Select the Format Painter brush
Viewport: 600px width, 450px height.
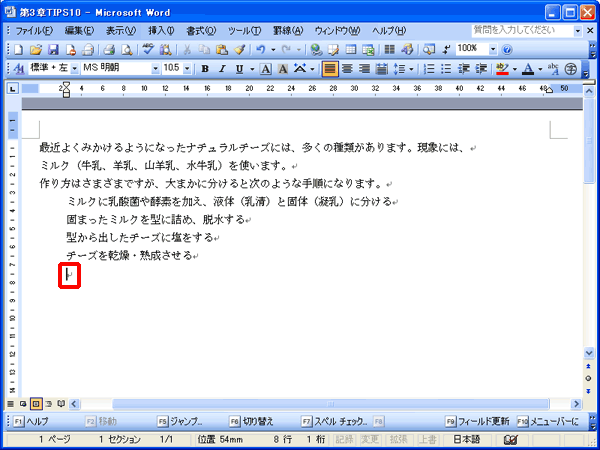click(240, 49)
